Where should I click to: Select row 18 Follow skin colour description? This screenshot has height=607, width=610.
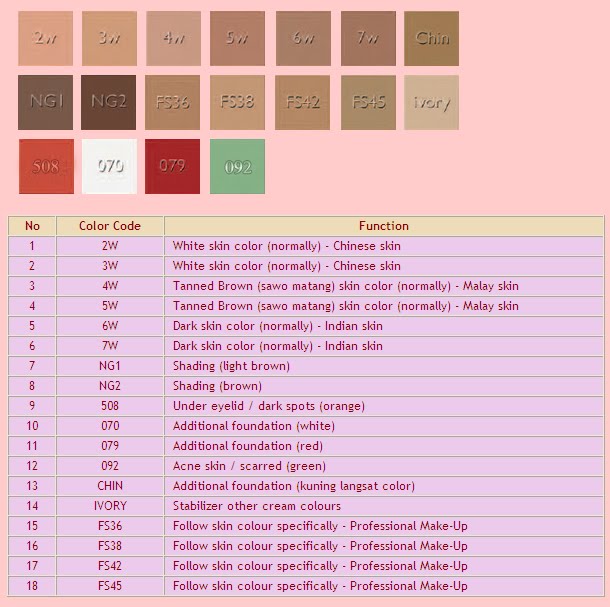[320, 586]
